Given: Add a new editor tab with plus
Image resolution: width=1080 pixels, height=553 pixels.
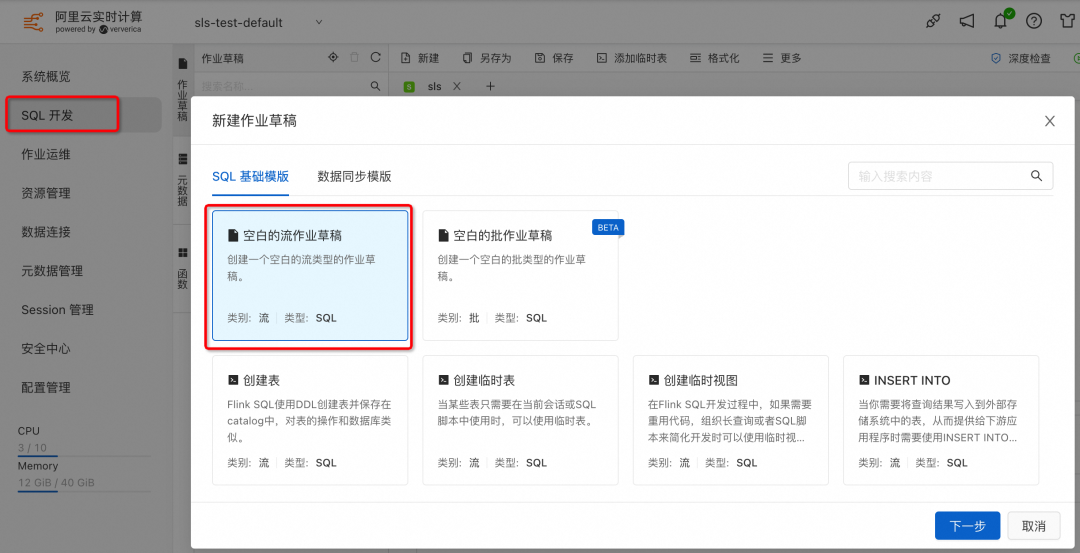Looking at the screenshot, I should [490, 87].
